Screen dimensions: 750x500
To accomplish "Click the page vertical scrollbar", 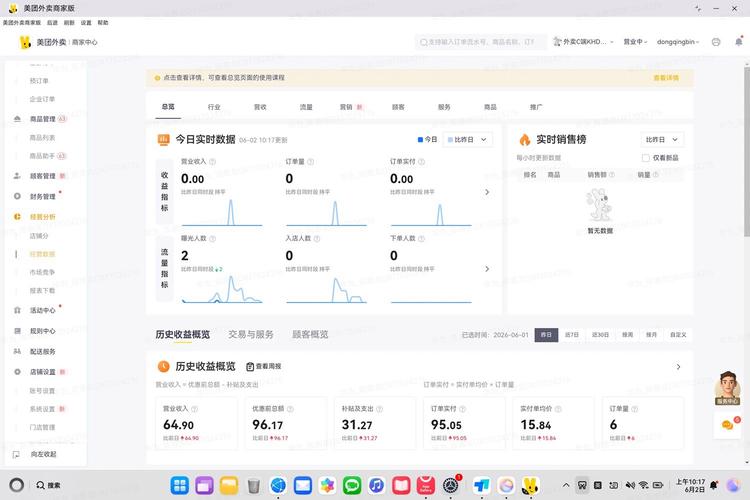I will click(747, 151).
